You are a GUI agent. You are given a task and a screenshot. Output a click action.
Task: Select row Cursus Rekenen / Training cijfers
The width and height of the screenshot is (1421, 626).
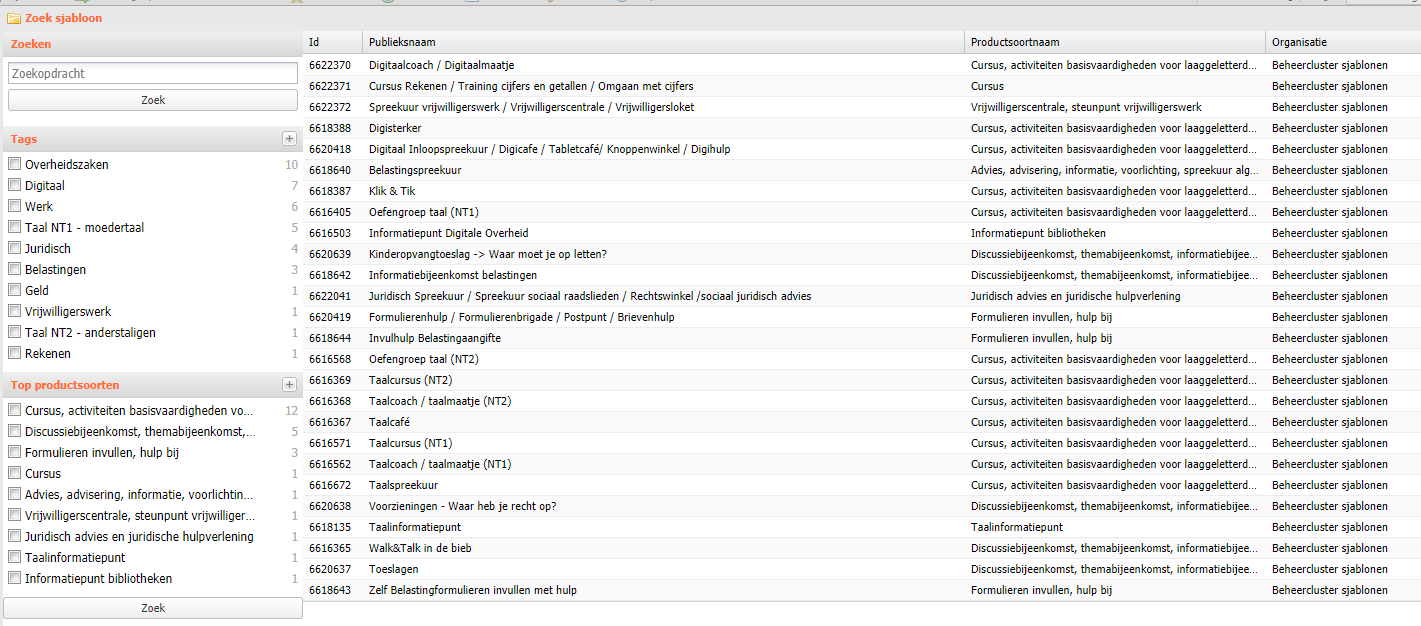tap(862, 86)
